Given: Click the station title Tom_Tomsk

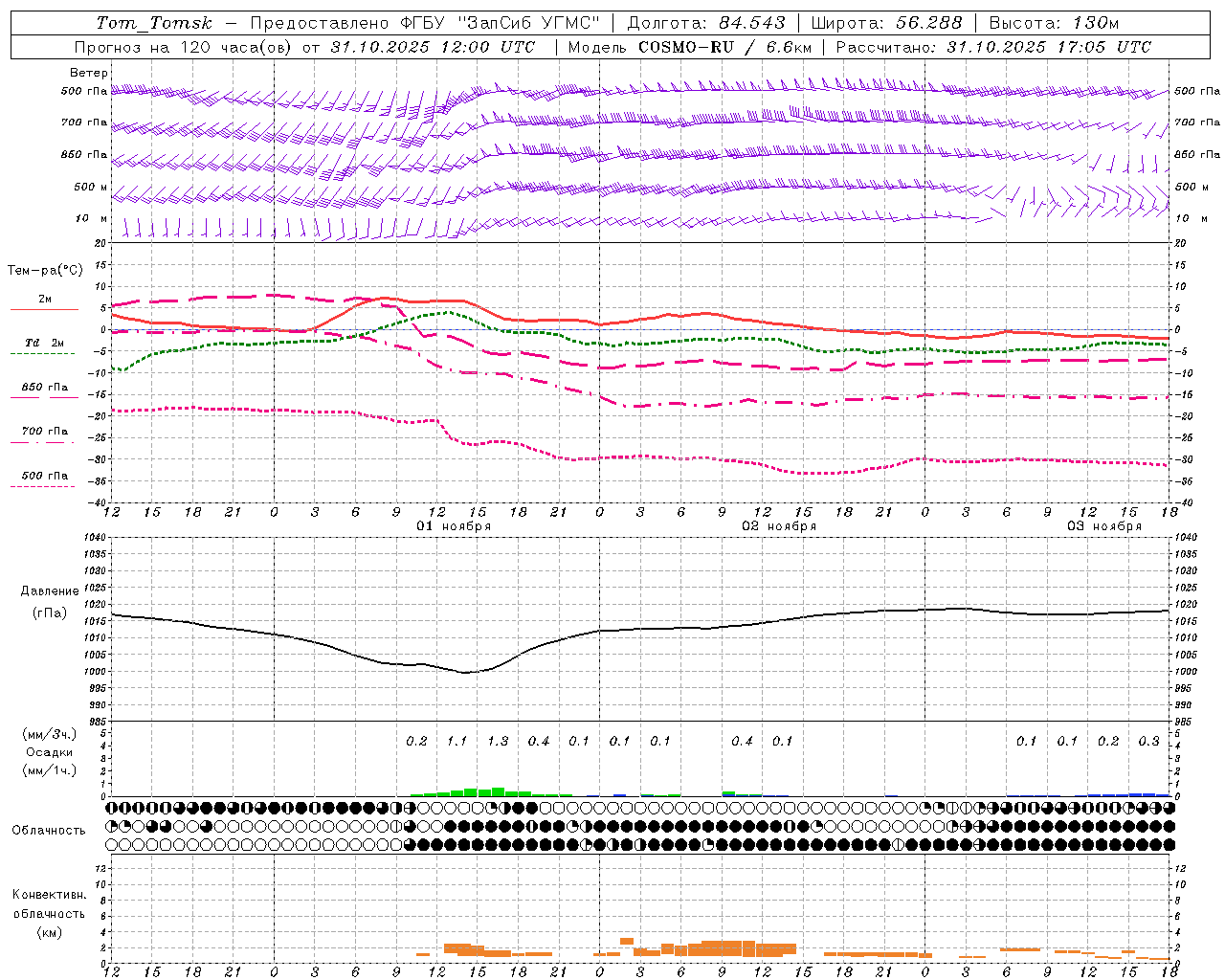Looking at the screenshot, I should [154, 23].
